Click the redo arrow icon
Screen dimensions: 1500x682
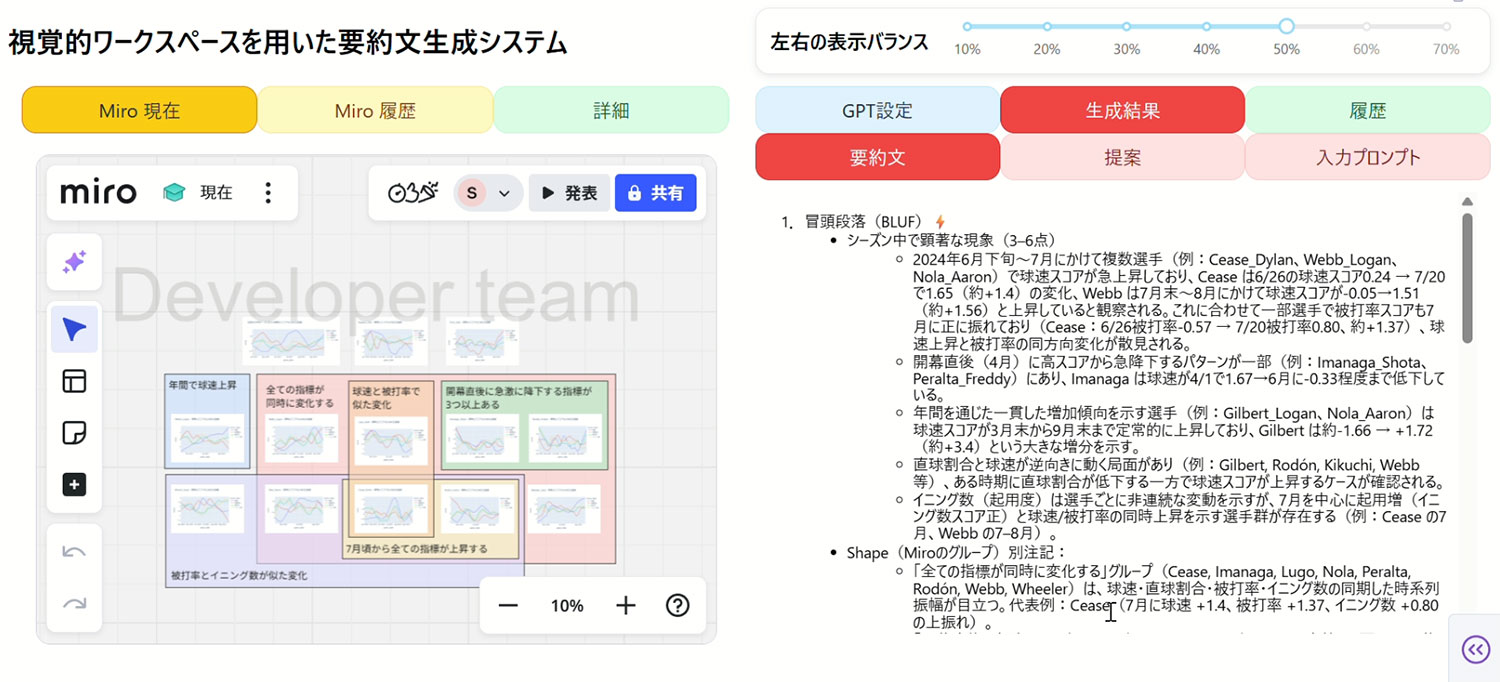pos(75,603)
